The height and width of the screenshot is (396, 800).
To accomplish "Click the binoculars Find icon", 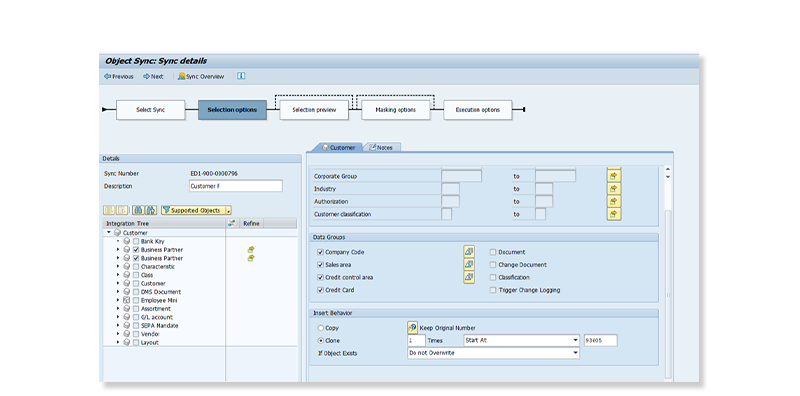I will coord(138,210).
